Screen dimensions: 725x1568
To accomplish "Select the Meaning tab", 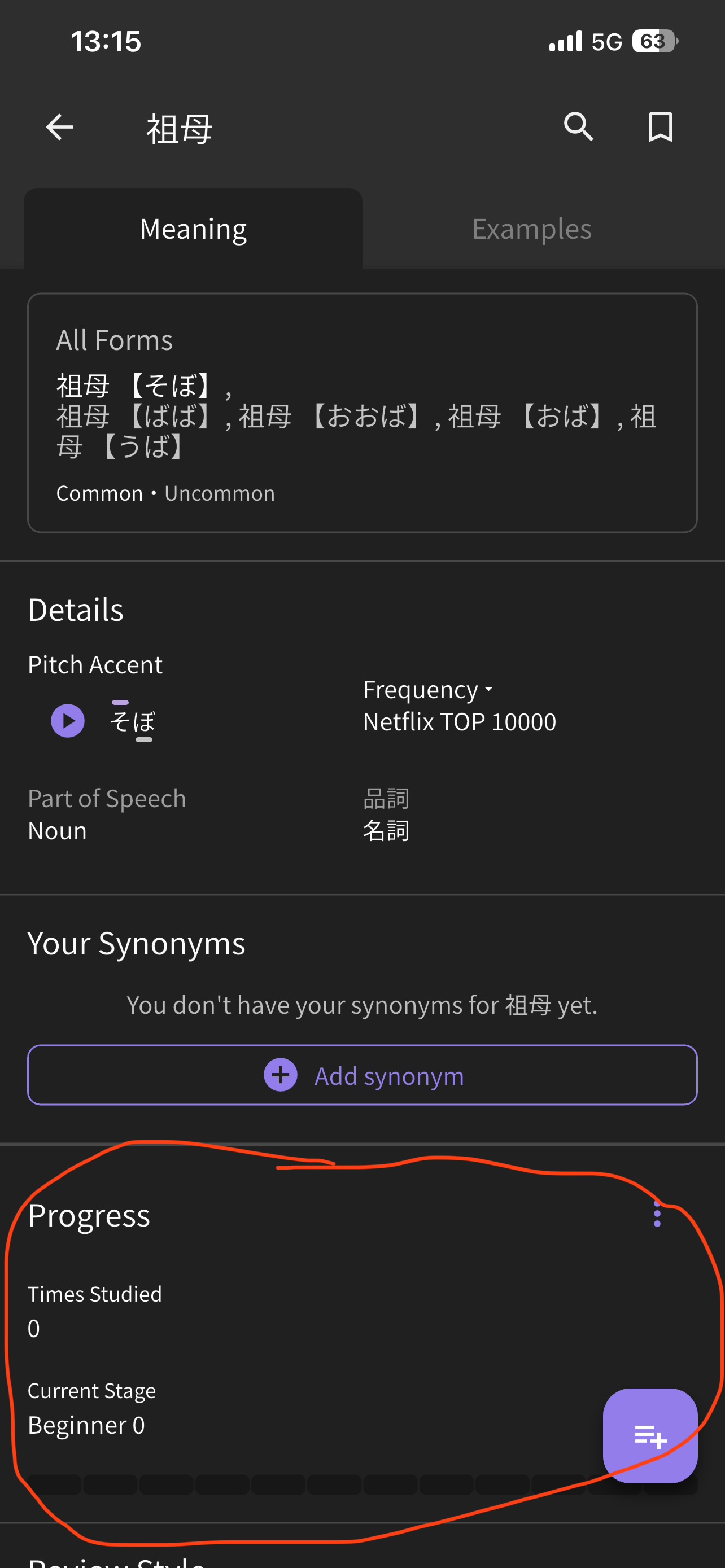I will tap(193, 229).
